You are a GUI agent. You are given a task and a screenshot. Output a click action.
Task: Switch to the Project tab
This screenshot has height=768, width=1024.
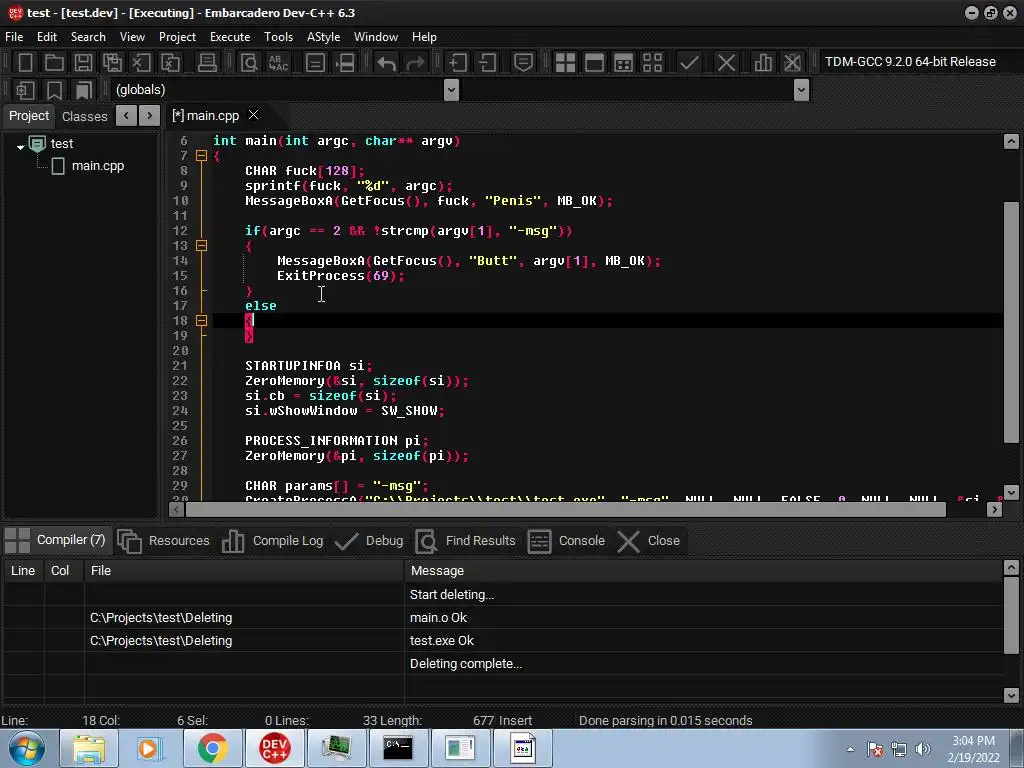click(x=29, y=116)
